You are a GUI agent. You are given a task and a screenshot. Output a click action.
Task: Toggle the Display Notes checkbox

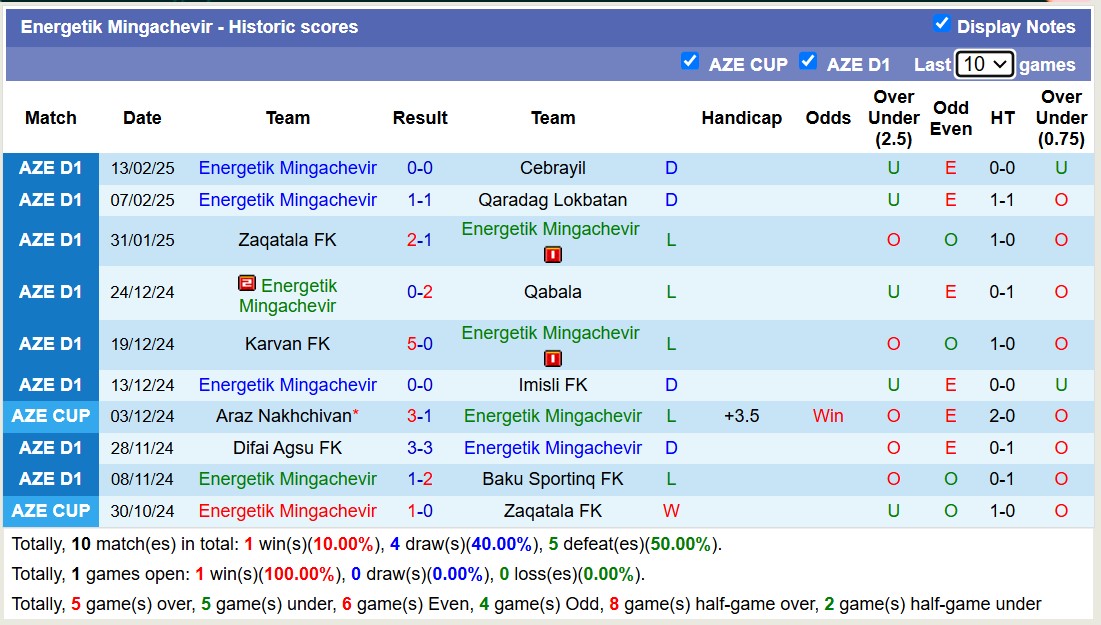coord(941,24)
